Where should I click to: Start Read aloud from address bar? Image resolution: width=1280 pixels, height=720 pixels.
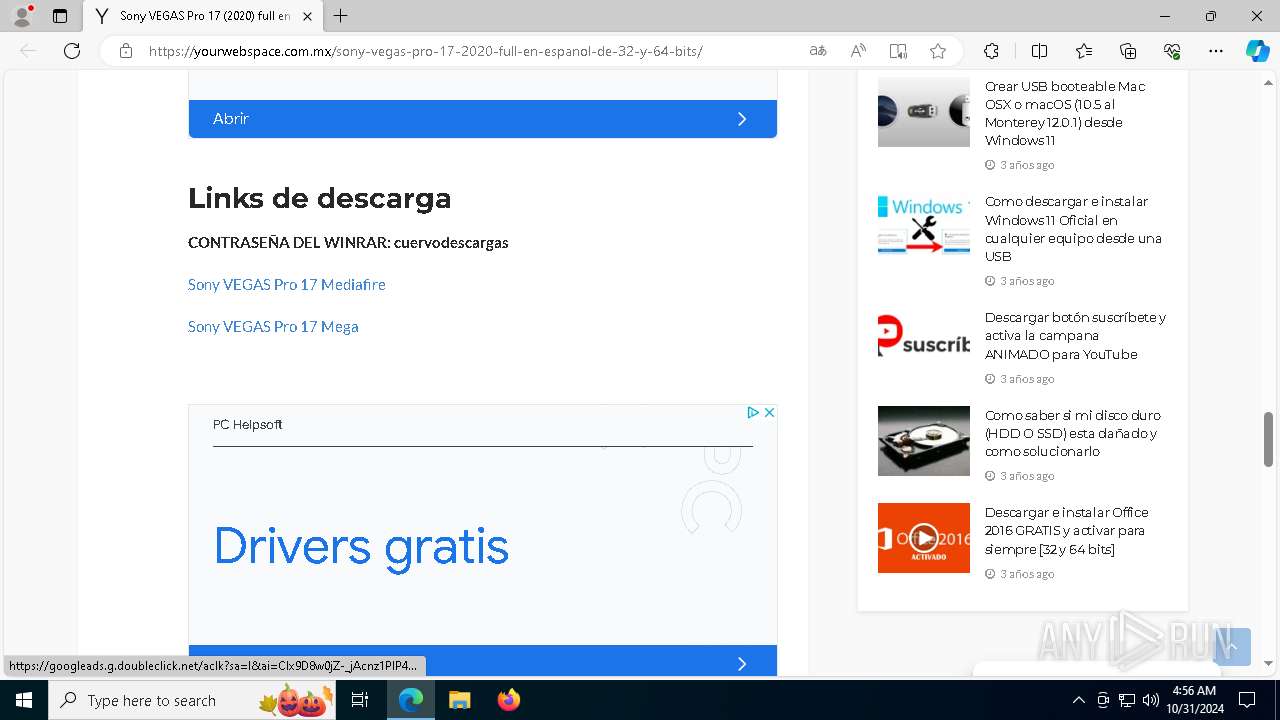point(858,51)
